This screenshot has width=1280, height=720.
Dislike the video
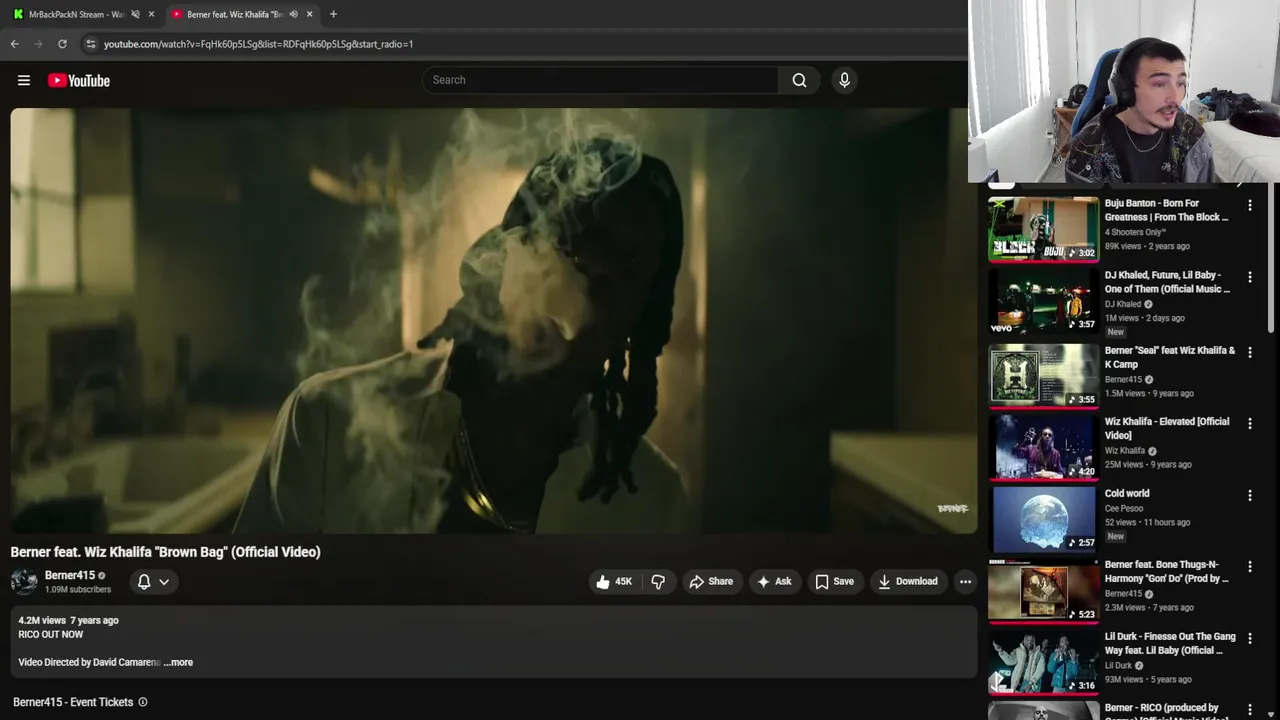(658, 581)
